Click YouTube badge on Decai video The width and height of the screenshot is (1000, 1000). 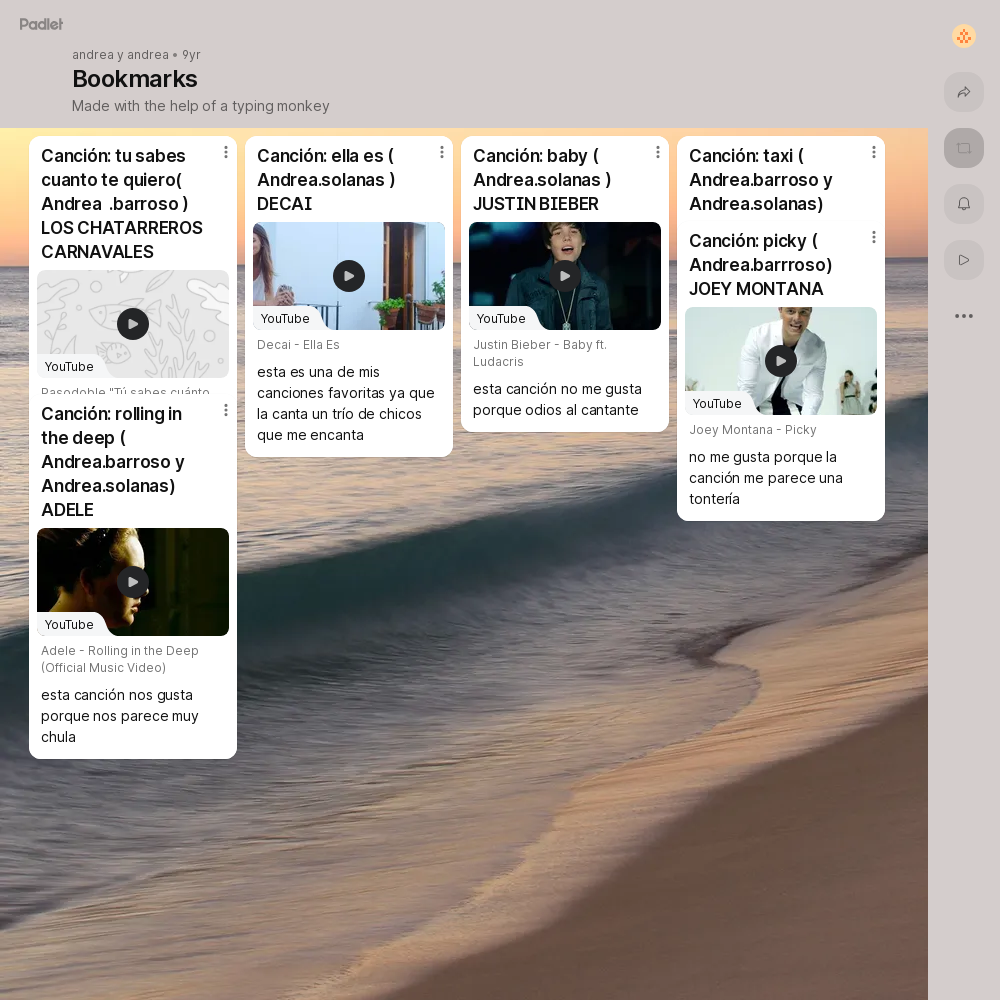click(x=285, y=319)
